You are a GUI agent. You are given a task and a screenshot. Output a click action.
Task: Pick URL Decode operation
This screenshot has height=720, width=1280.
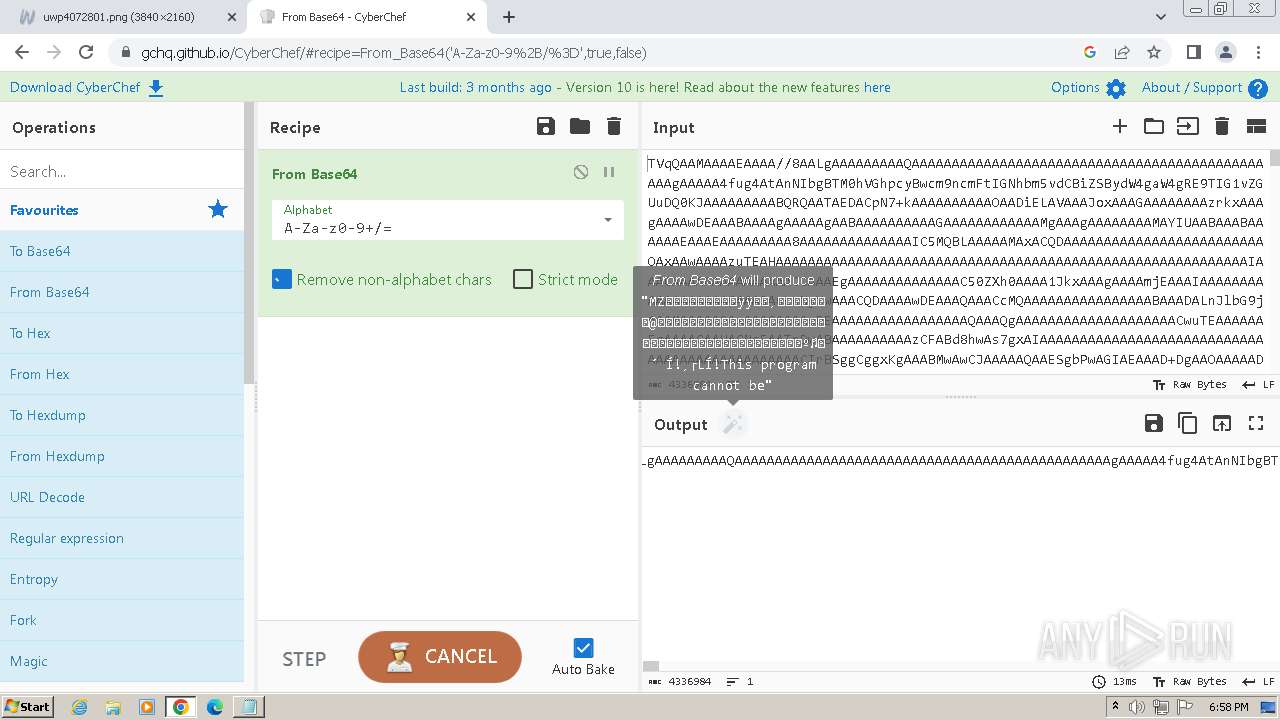click(122, 497)
